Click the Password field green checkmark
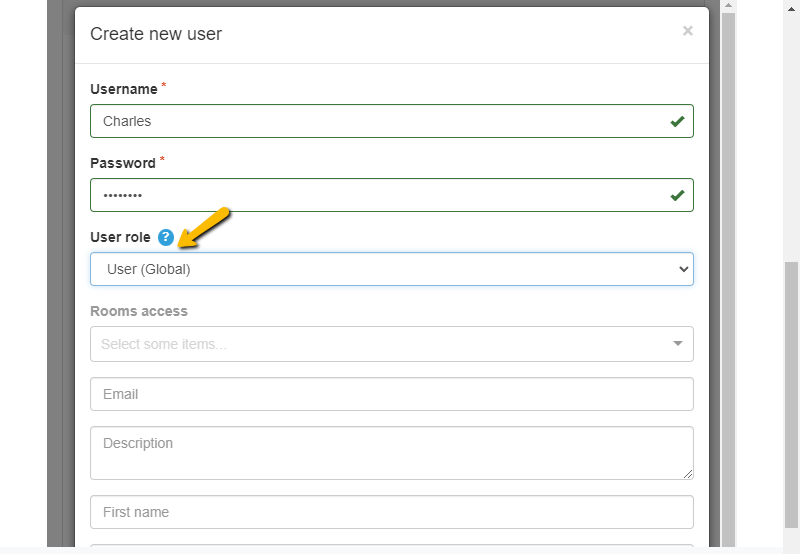800x554 pixels. coord(677,195)
